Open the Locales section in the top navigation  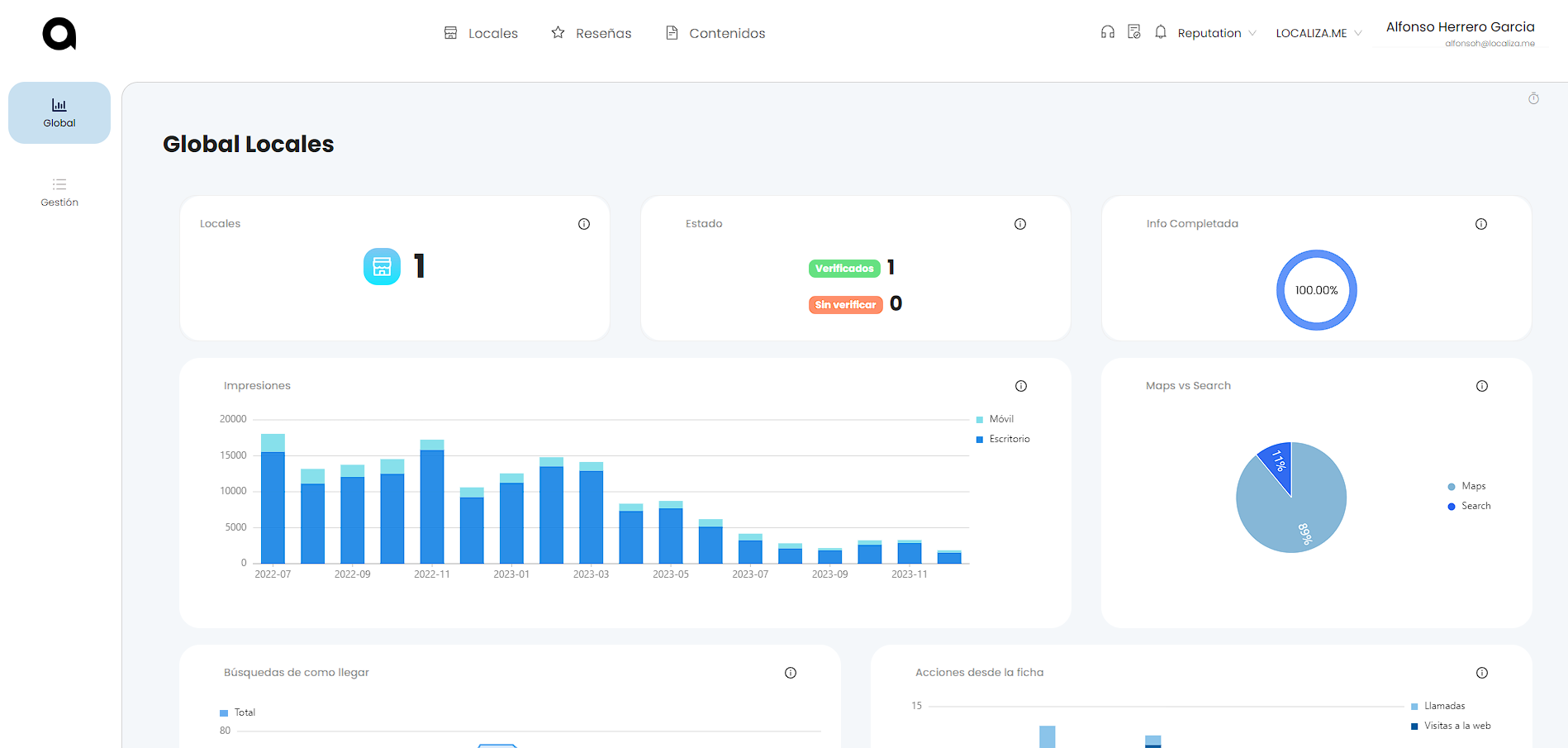click(x=481, y=33)
